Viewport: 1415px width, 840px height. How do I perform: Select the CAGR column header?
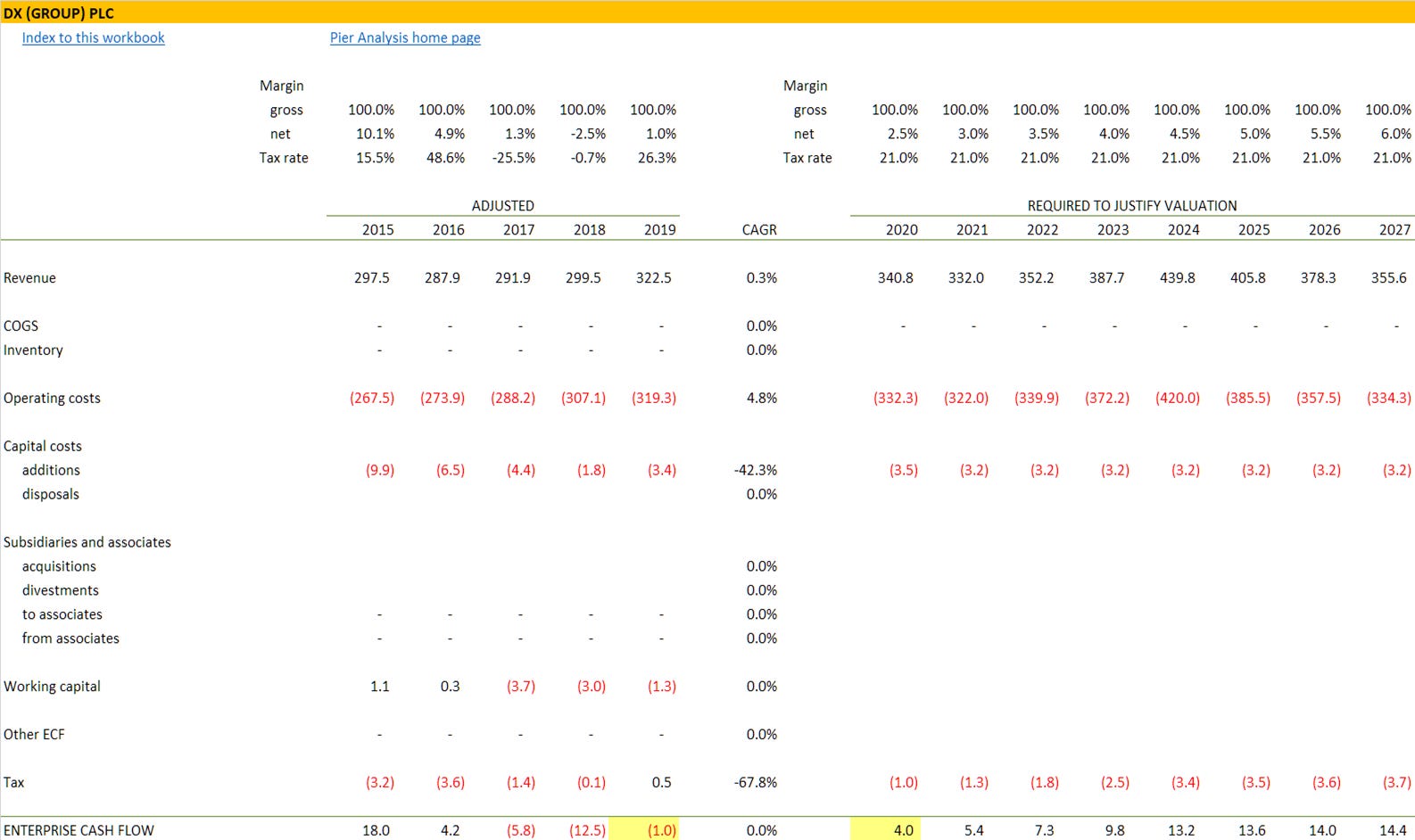[x=759, y=229]
